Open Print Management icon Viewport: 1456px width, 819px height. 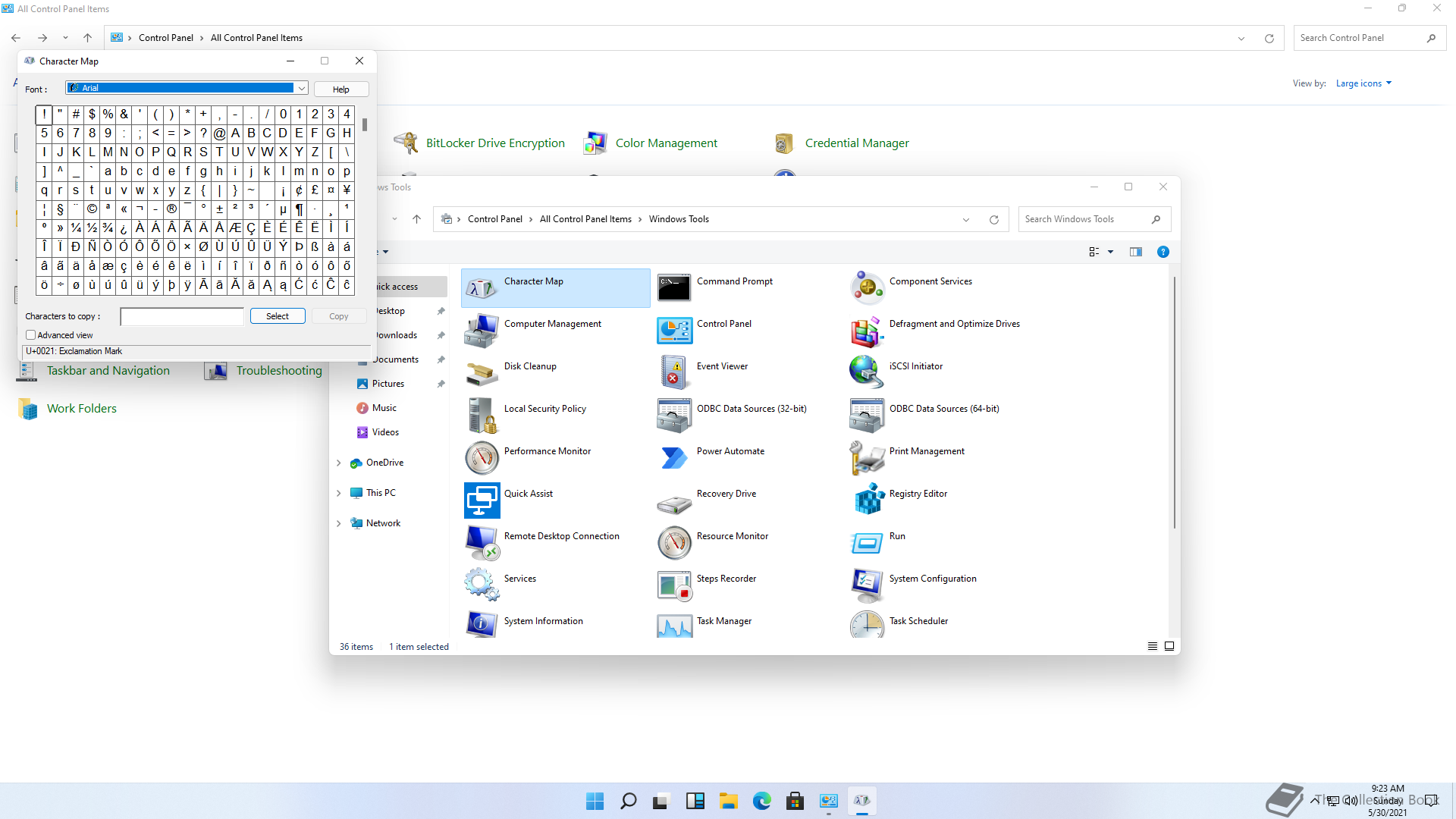(x=867, y=458)
